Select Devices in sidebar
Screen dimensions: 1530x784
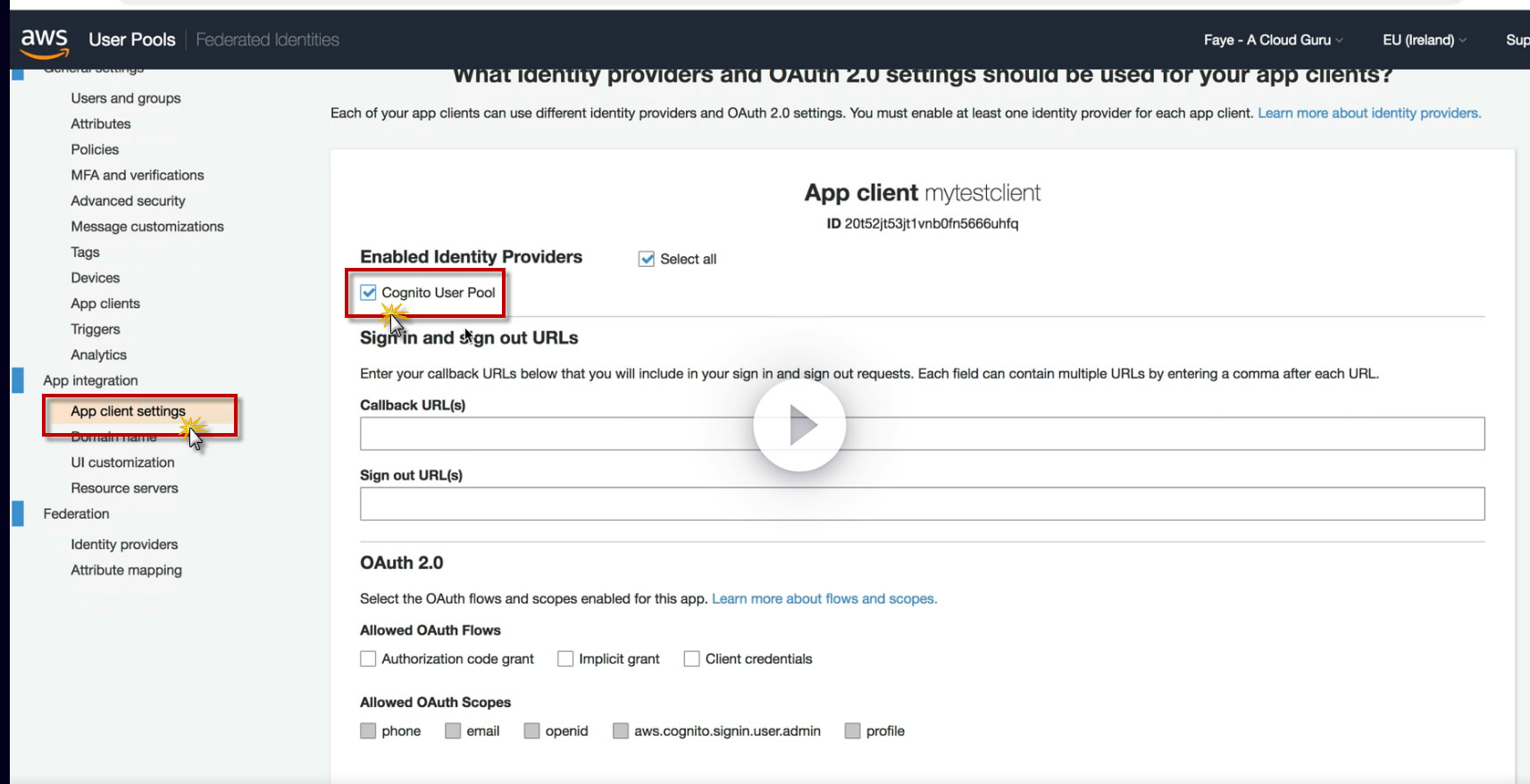coord(96,278)
